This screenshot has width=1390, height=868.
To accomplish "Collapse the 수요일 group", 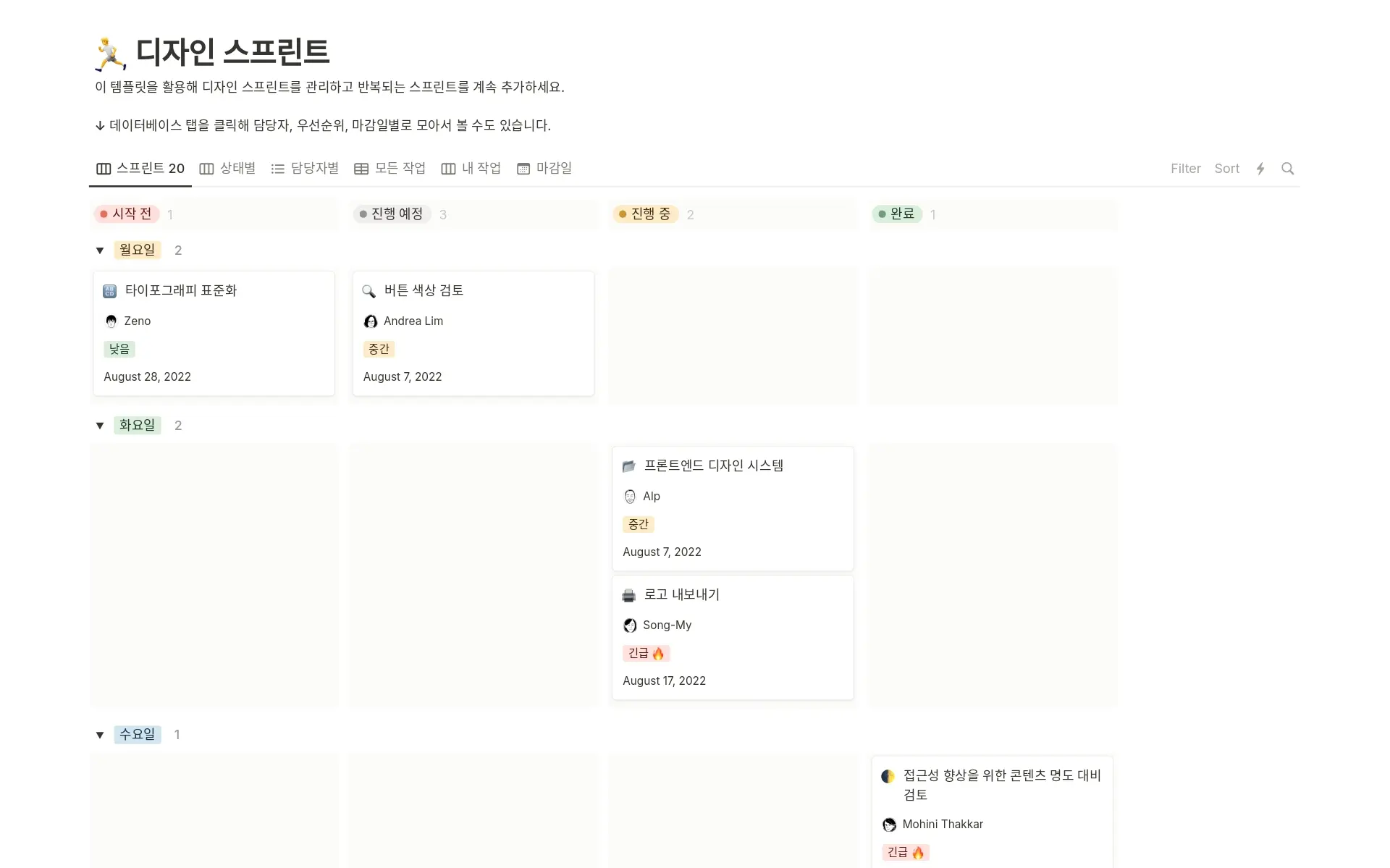I will 100,734.
